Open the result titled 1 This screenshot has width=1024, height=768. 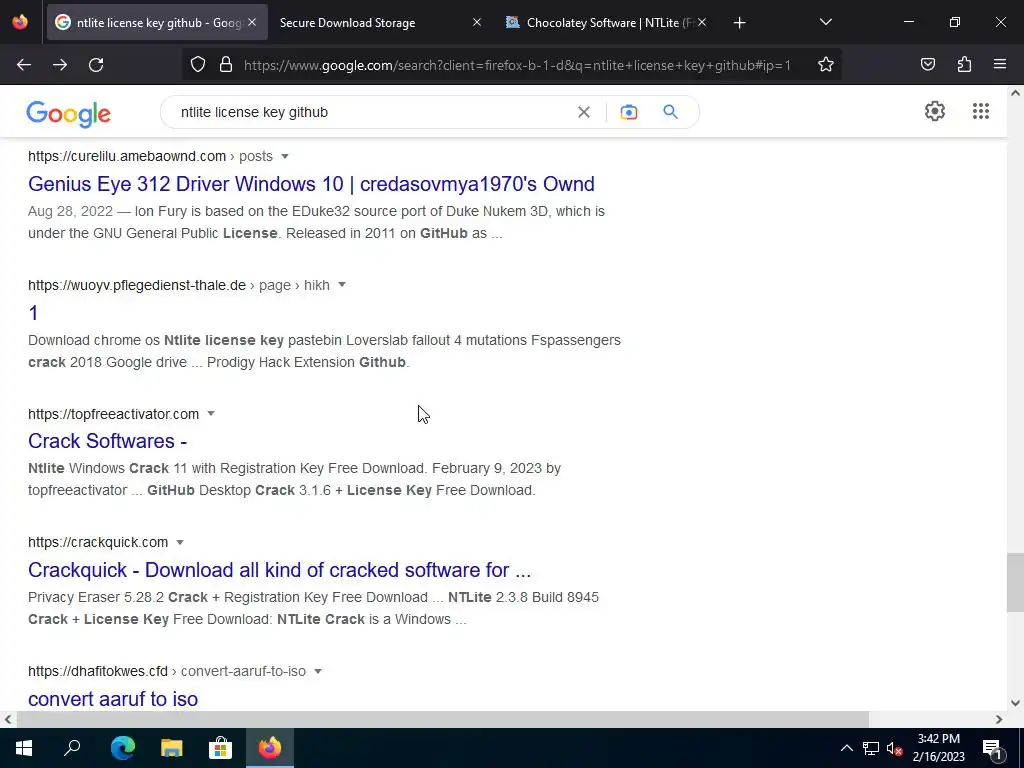pos(33,313)
